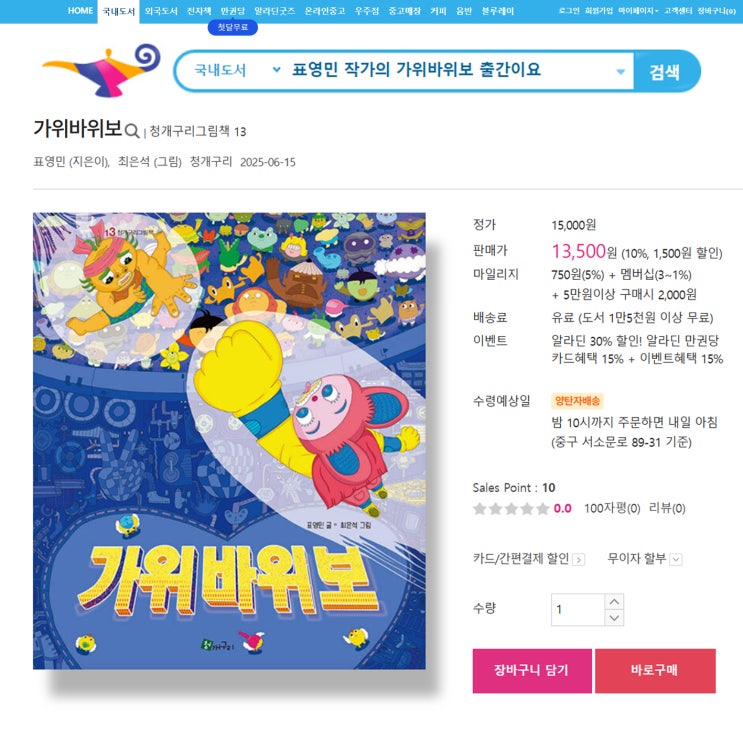Add to cart with 장바구니 담기
The height and width of the screenshot is (730, 743).
pos(532,670)
